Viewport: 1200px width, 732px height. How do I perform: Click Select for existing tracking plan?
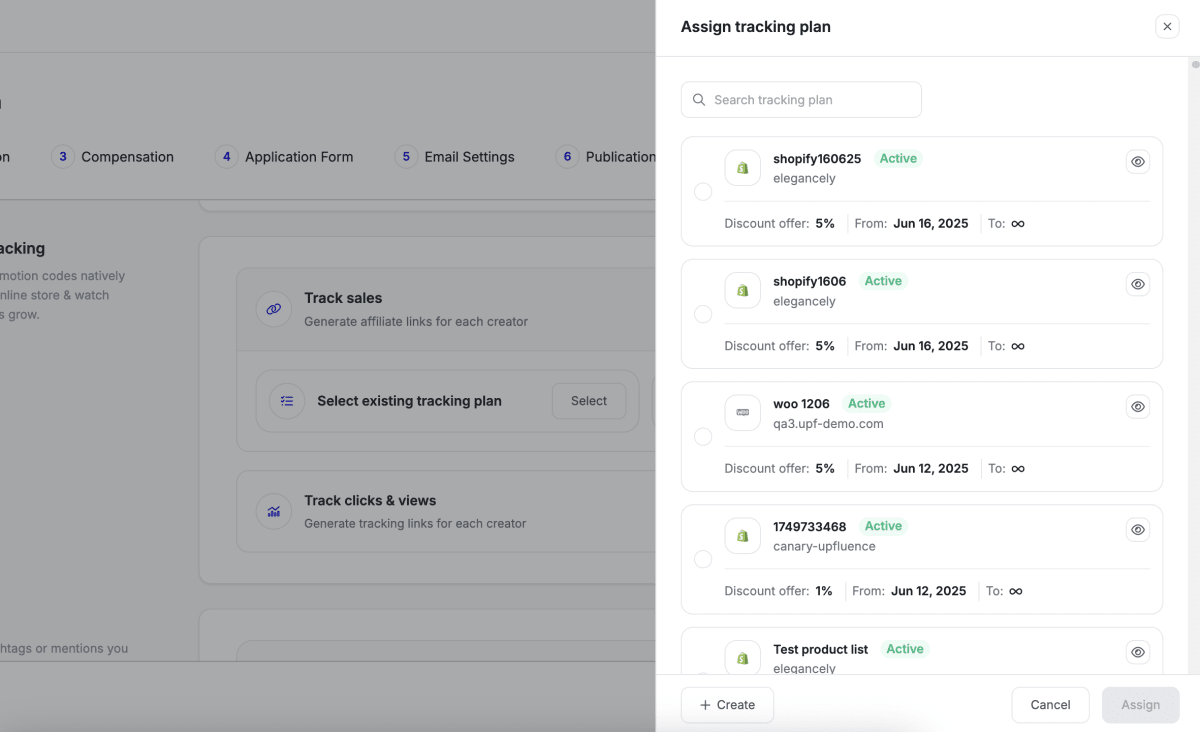[589, 401]
